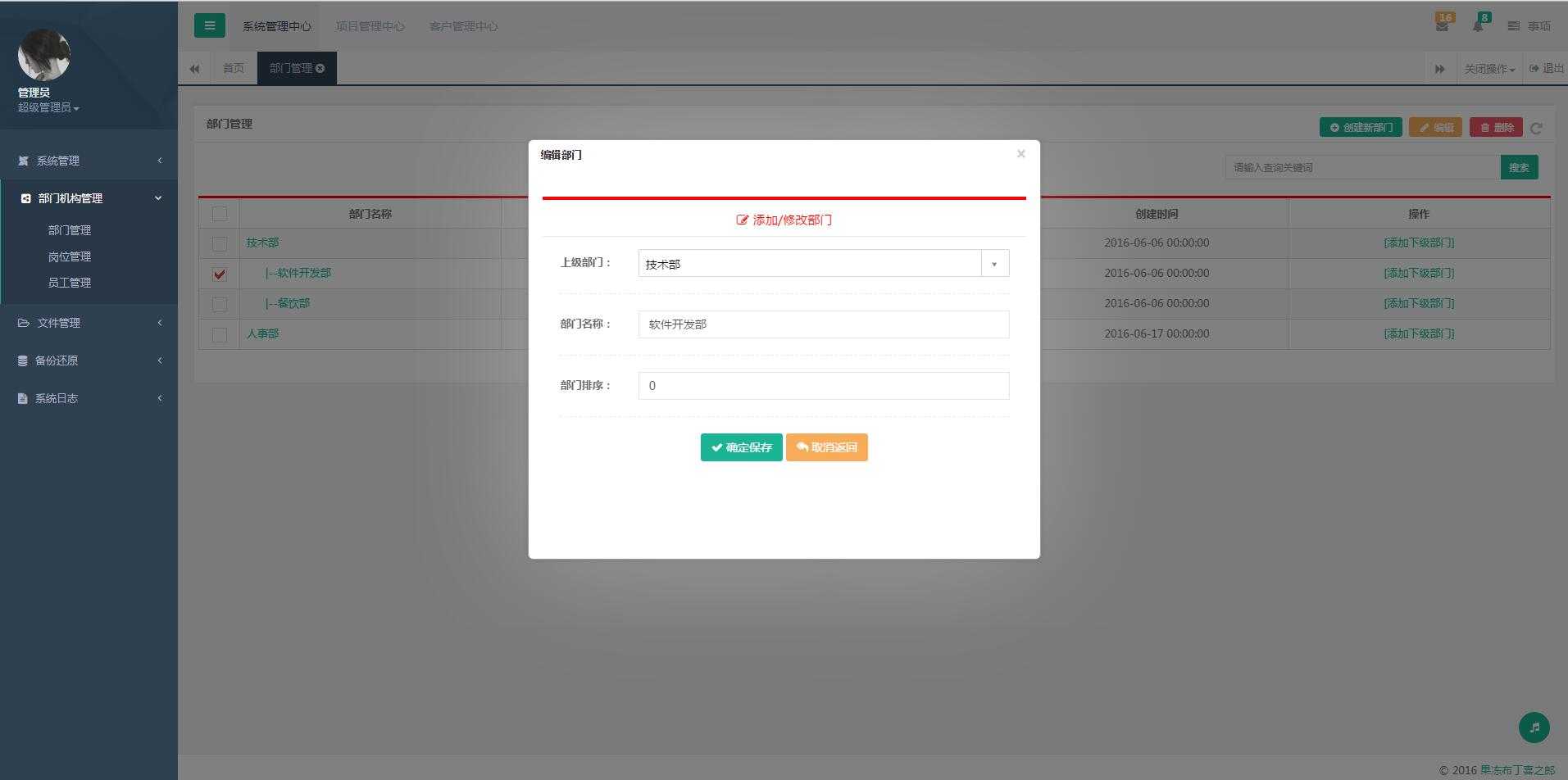The image size is (1568, 780).
Task: Expand the 备份还原 sidebar menu
Action: click(89, 361)
